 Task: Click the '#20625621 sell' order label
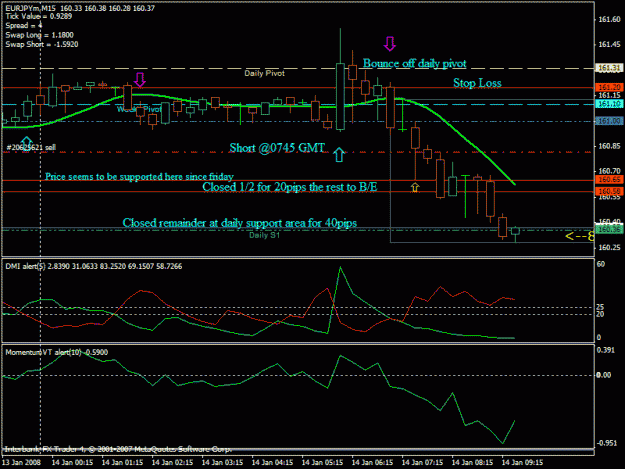tap(31, 147)
